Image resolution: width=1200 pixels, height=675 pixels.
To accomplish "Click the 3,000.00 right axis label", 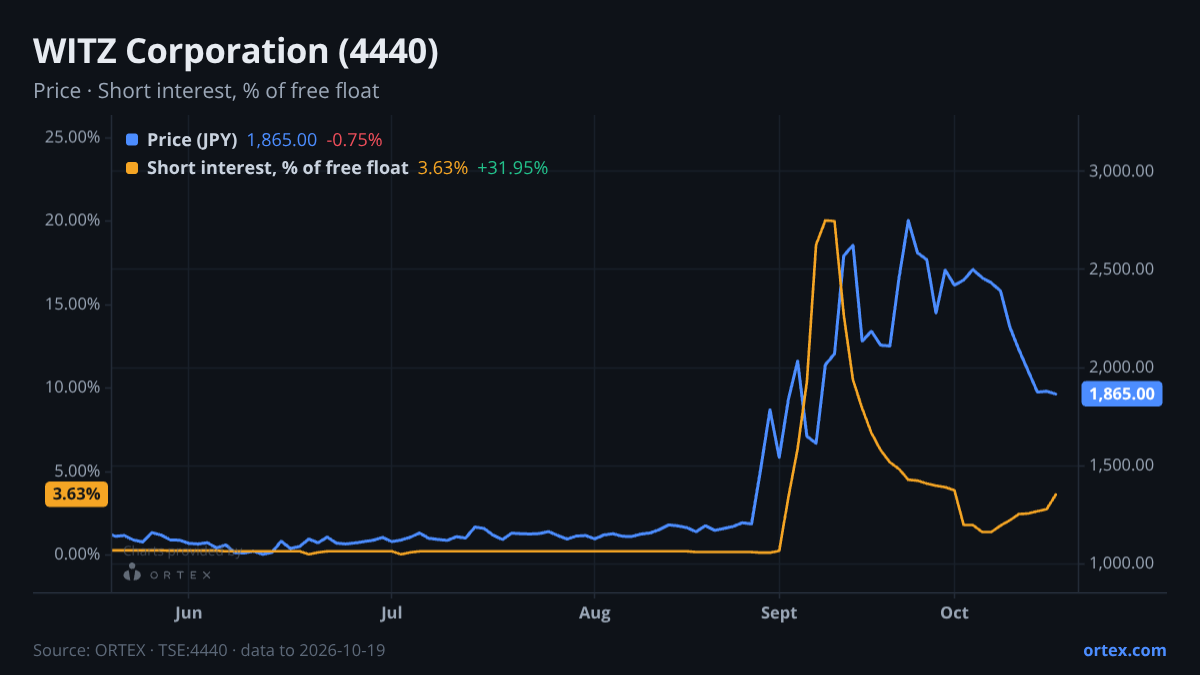I will click(x=1122, y=171).
